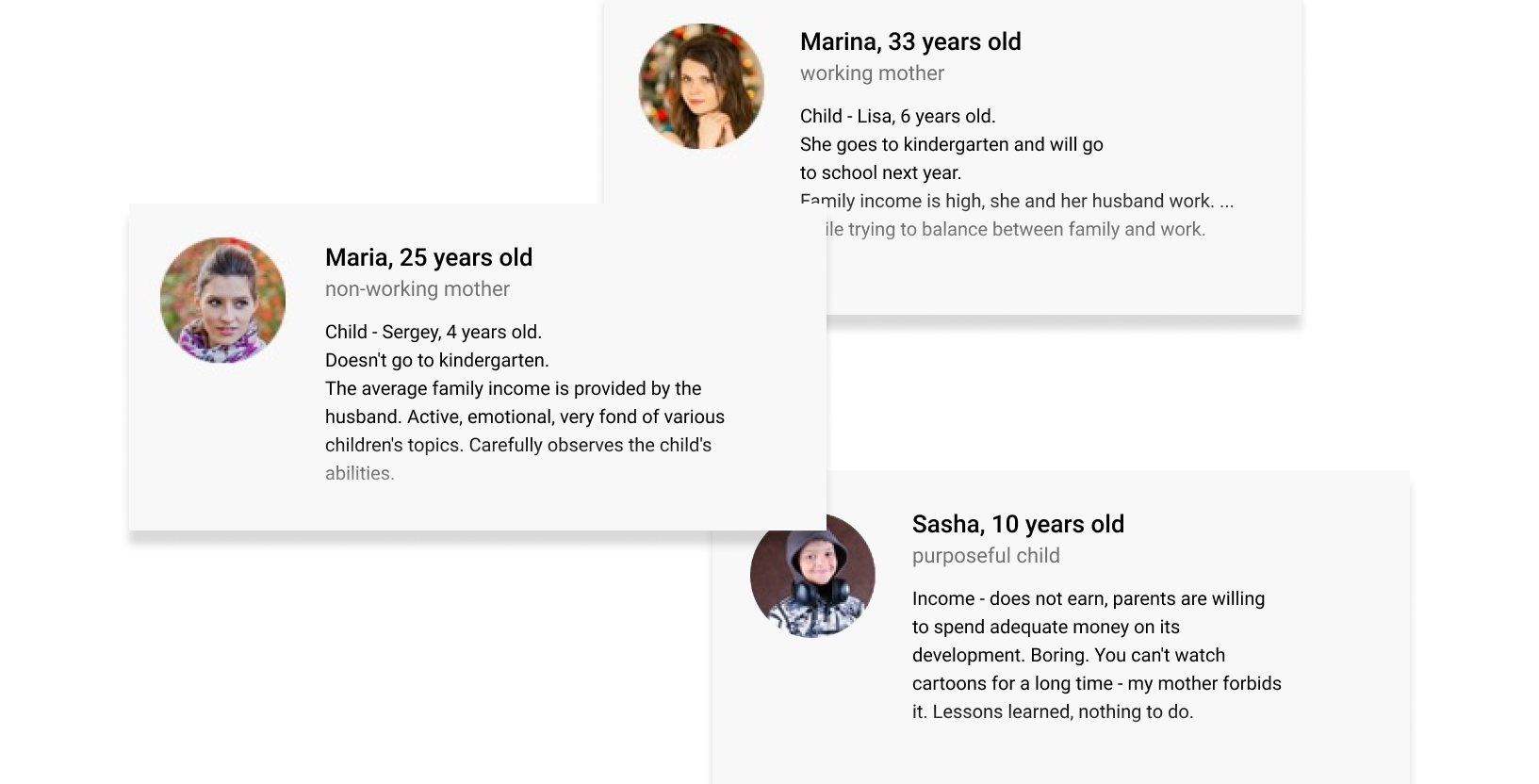Click the "The average family income" line
The image size is (1539, 784).
513,389
